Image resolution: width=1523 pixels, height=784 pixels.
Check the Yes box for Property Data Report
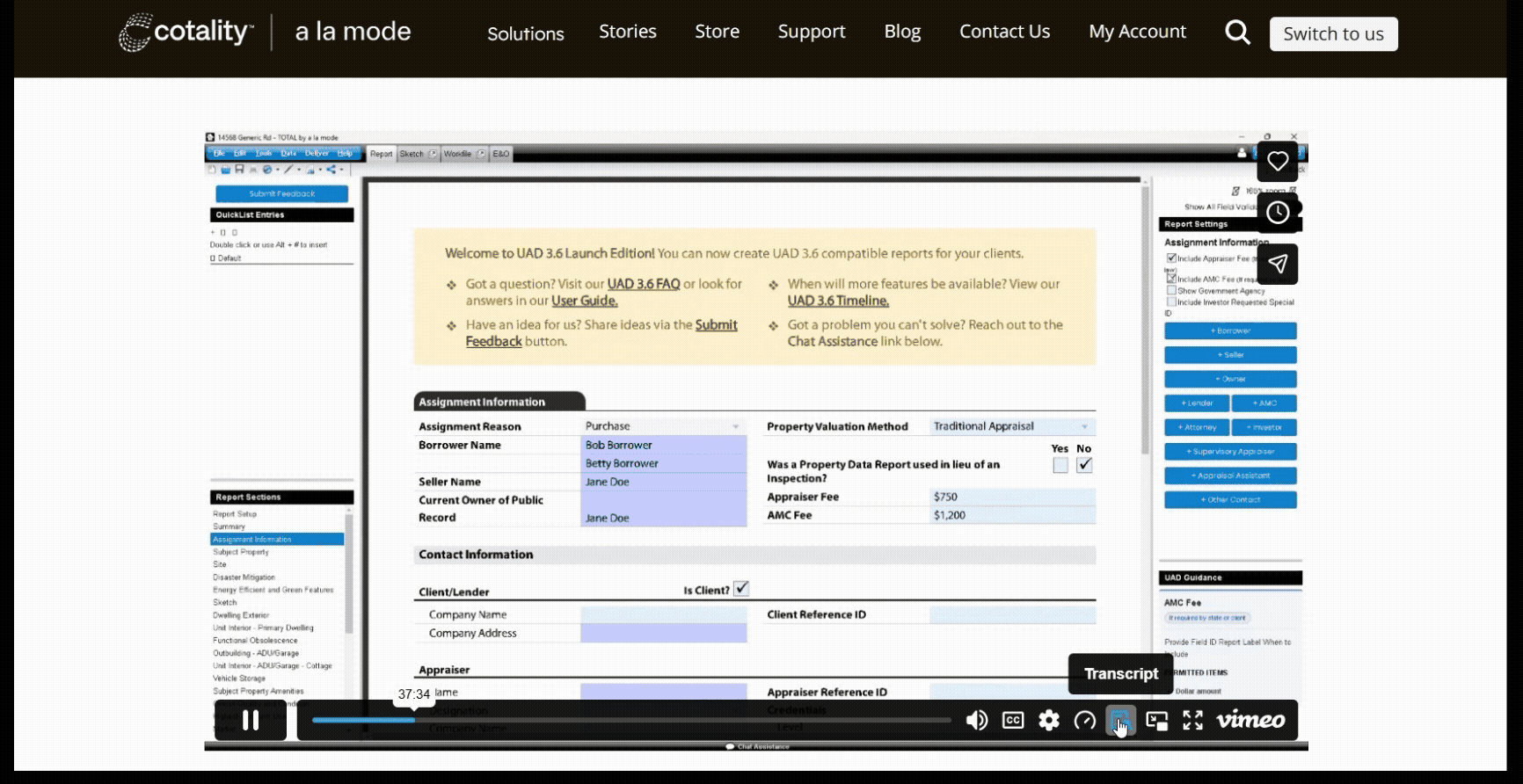(1060, 465)
